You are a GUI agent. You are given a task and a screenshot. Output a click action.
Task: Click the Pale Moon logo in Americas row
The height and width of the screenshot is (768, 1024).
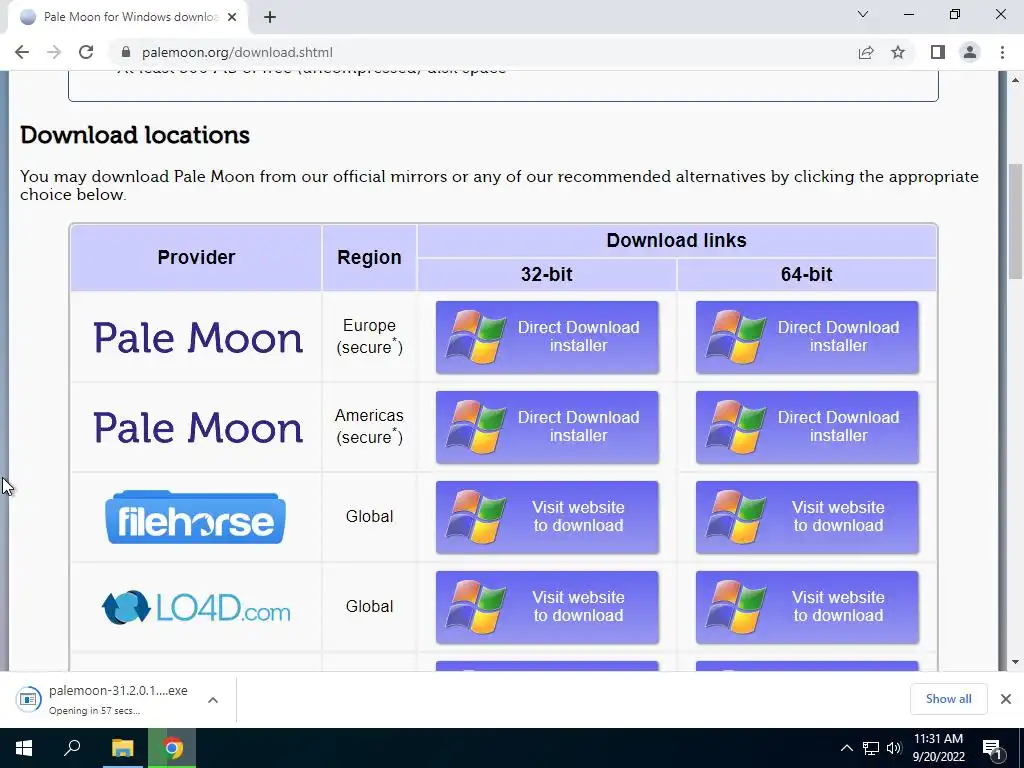click(198, 428)
